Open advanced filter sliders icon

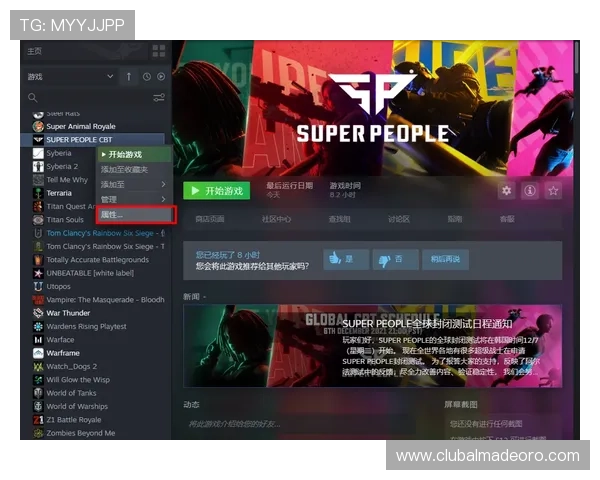pyautogui.click(x=158, y=98)
